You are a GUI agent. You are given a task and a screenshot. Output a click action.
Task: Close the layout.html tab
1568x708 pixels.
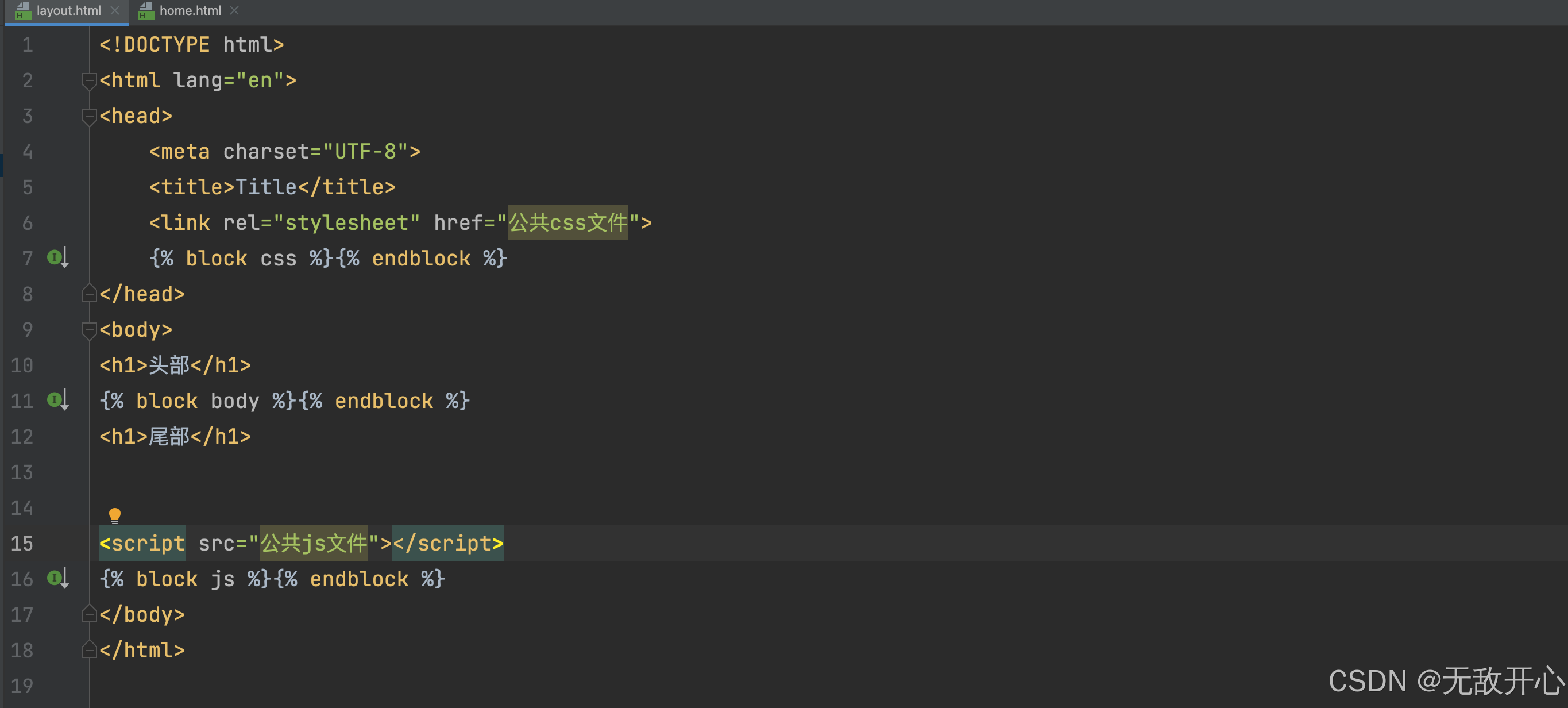click(x=114, y=11)
